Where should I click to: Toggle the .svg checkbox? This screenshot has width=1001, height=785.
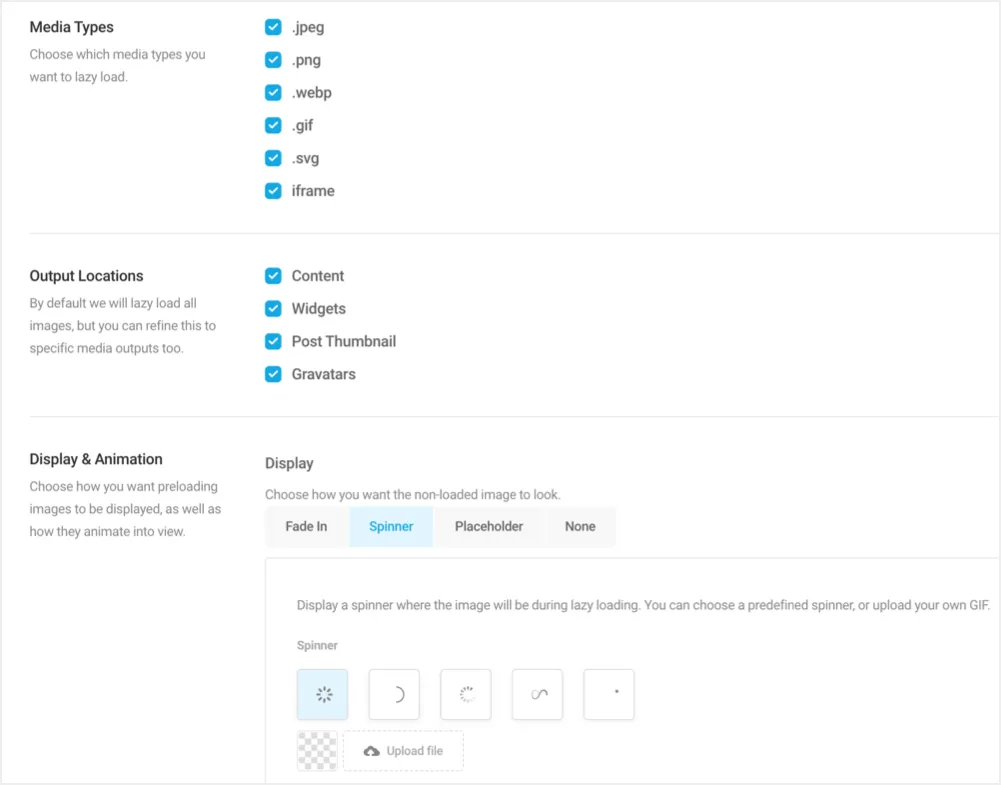pyautogui.click(x=273, y=158)
